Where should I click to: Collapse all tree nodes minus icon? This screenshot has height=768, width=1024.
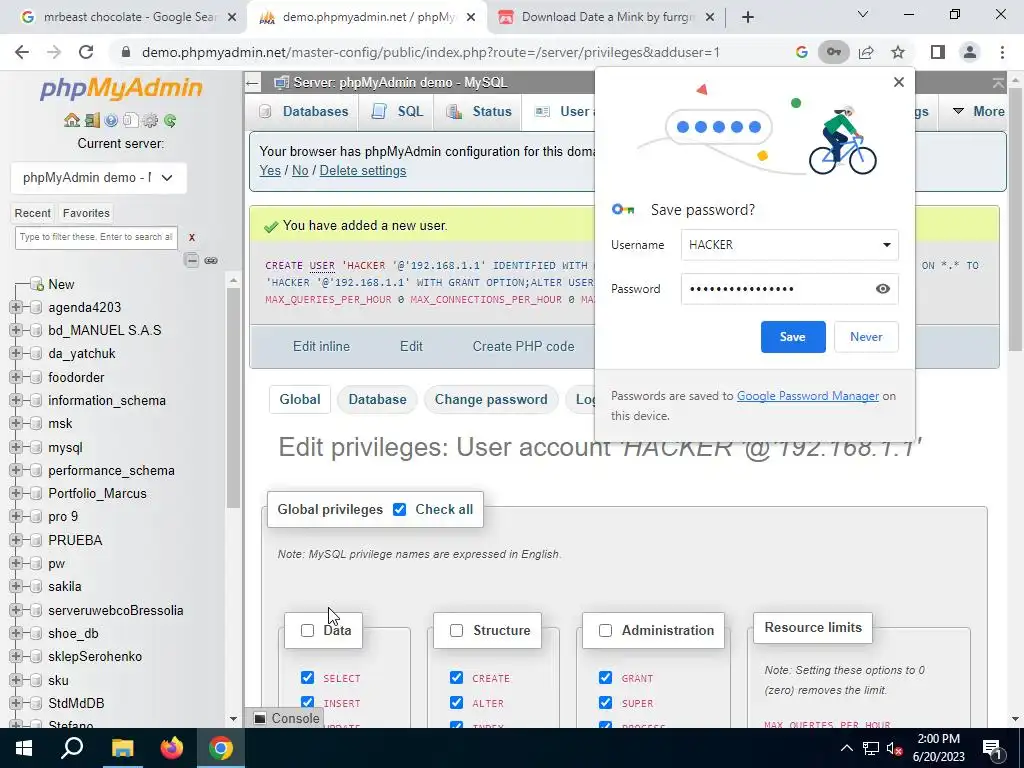[x=191, y=261]
